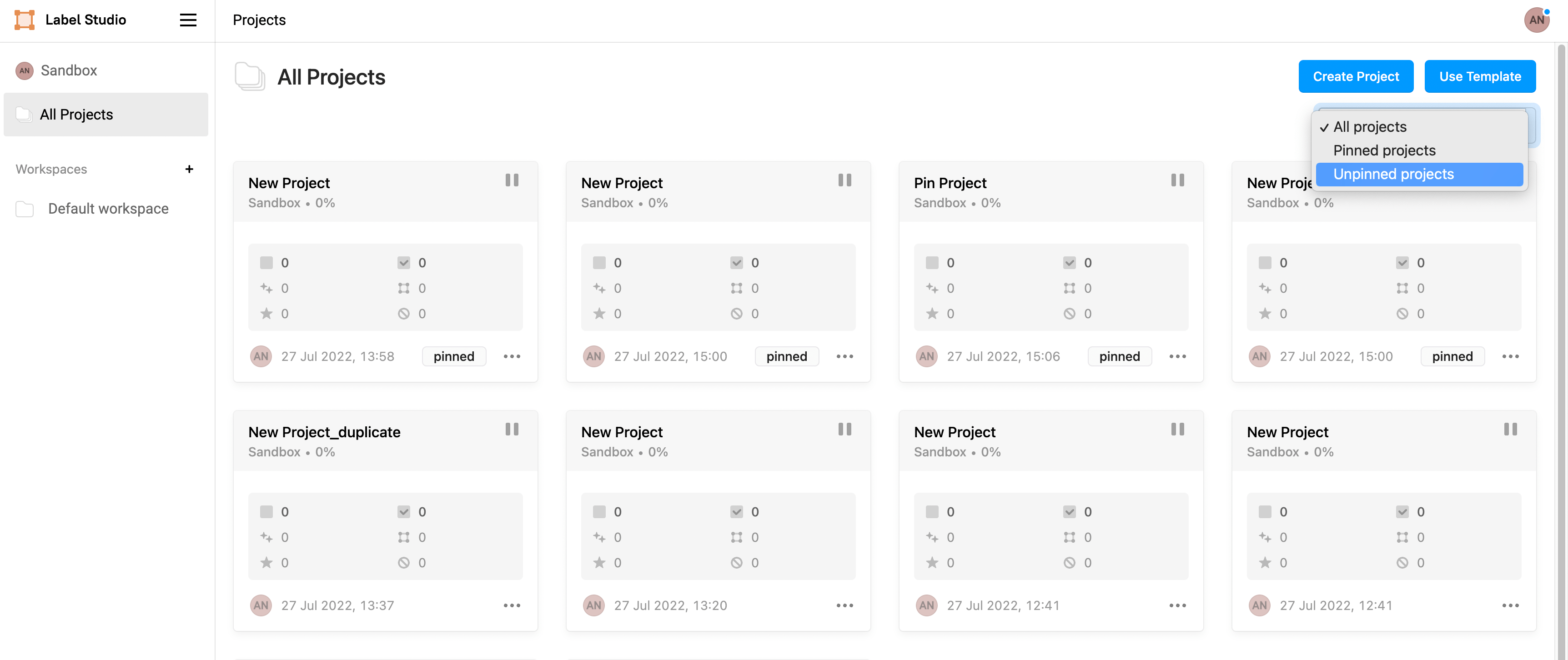Choose Pinned projects filter option
The height and width of the screenshot is (660, 1568).
pos(1384,151)
